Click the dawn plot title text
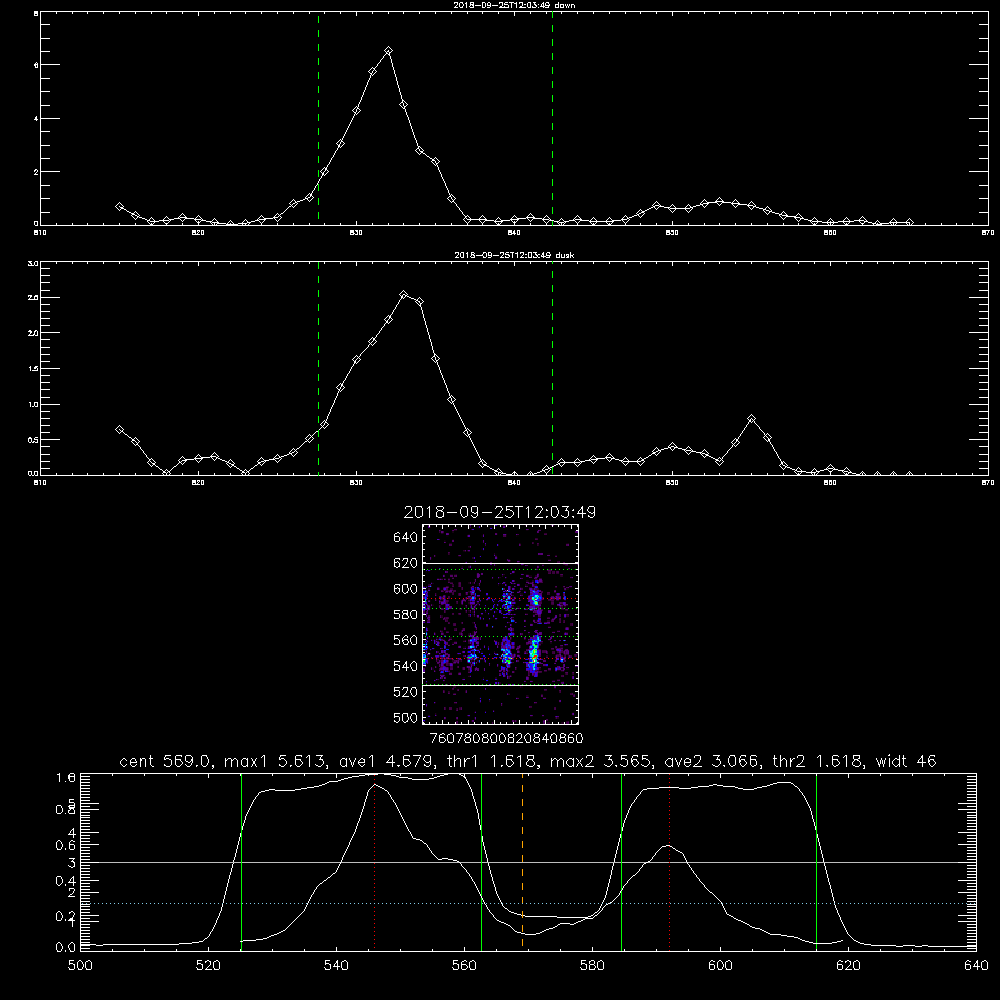Viewport: 1000px width, 1000px height. coord(514,5)
